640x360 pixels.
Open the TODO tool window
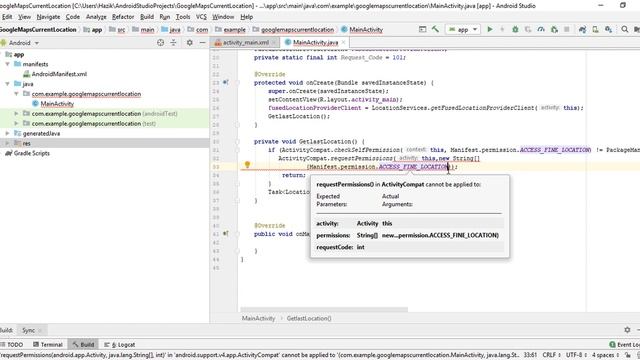(12, 344)
